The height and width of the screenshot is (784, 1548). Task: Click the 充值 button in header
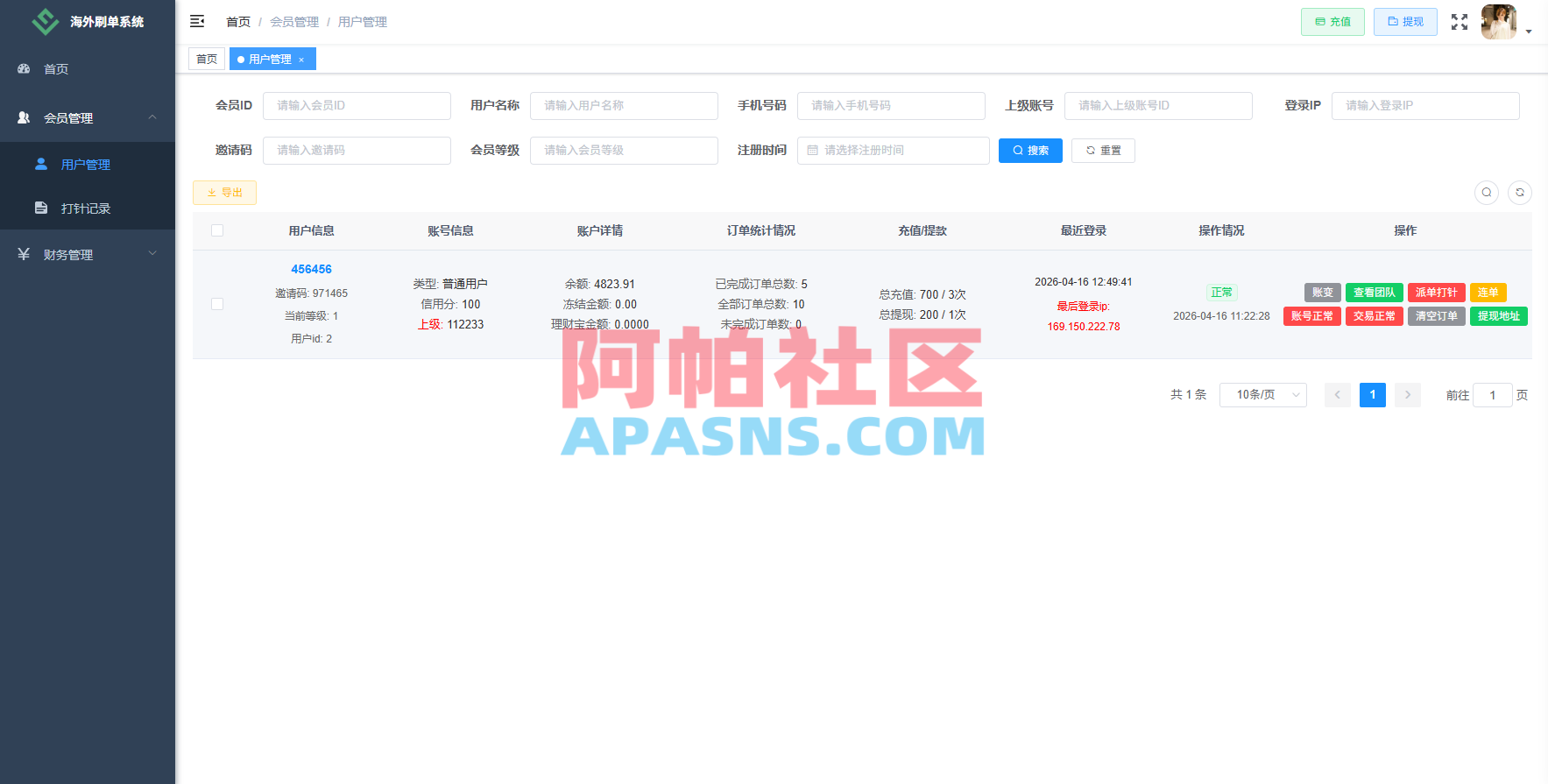point(1332,22)
